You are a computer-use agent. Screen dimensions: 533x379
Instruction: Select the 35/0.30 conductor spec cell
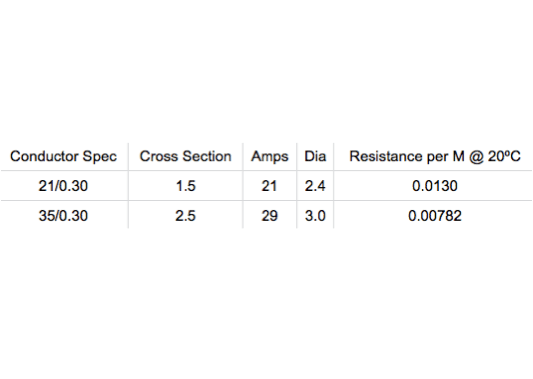coord(63,216)
